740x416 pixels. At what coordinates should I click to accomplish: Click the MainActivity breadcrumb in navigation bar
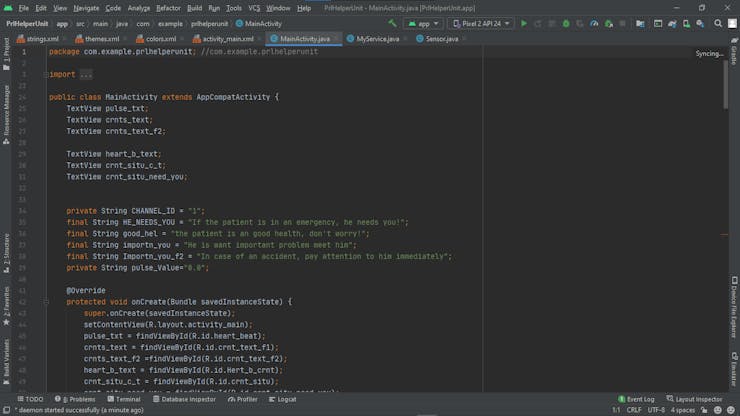point(262,23)
